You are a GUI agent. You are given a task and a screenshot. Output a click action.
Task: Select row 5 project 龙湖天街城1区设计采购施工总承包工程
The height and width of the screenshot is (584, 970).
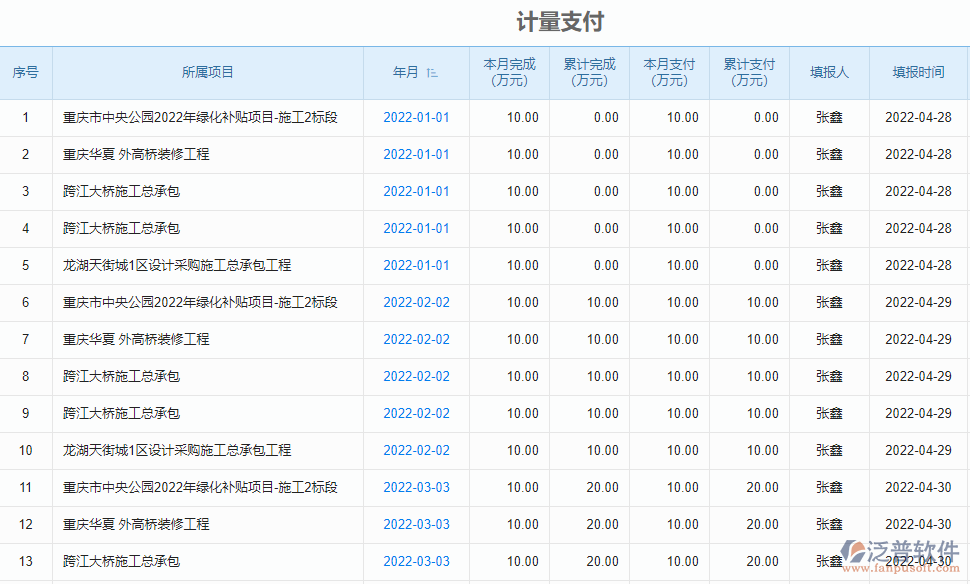[177, 266]
